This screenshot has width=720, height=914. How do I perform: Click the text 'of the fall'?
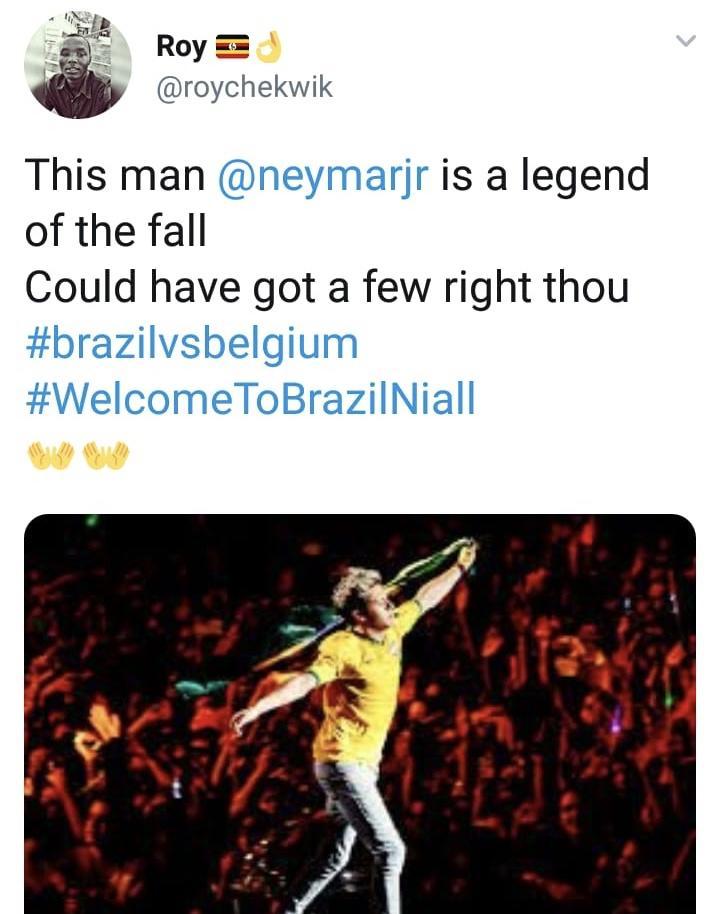coord(115,231)
